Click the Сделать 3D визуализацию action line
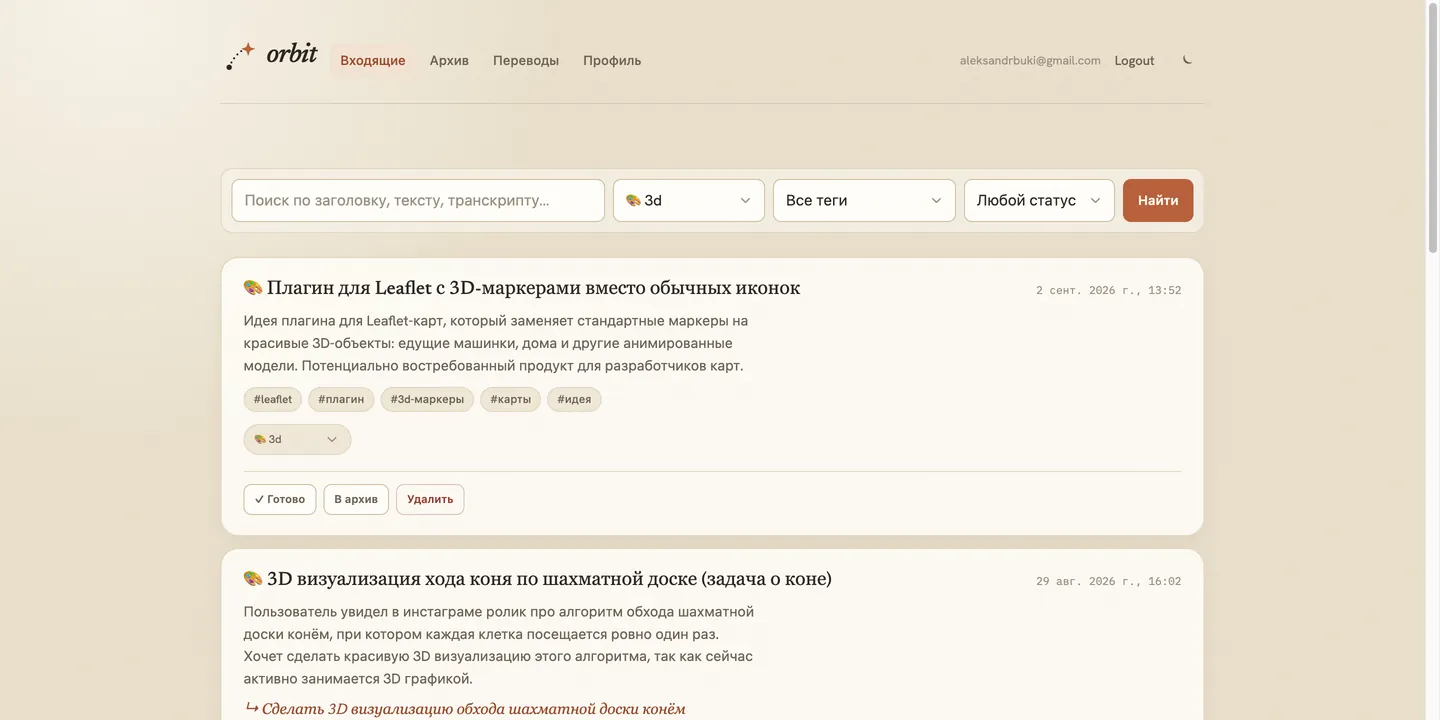 (465, 708)
